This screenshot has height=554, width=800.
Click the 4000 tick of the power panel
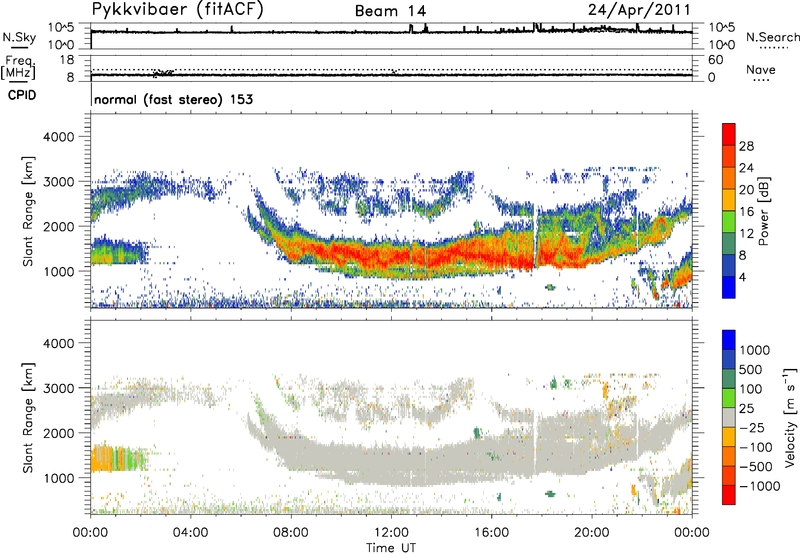coord(58,137)
